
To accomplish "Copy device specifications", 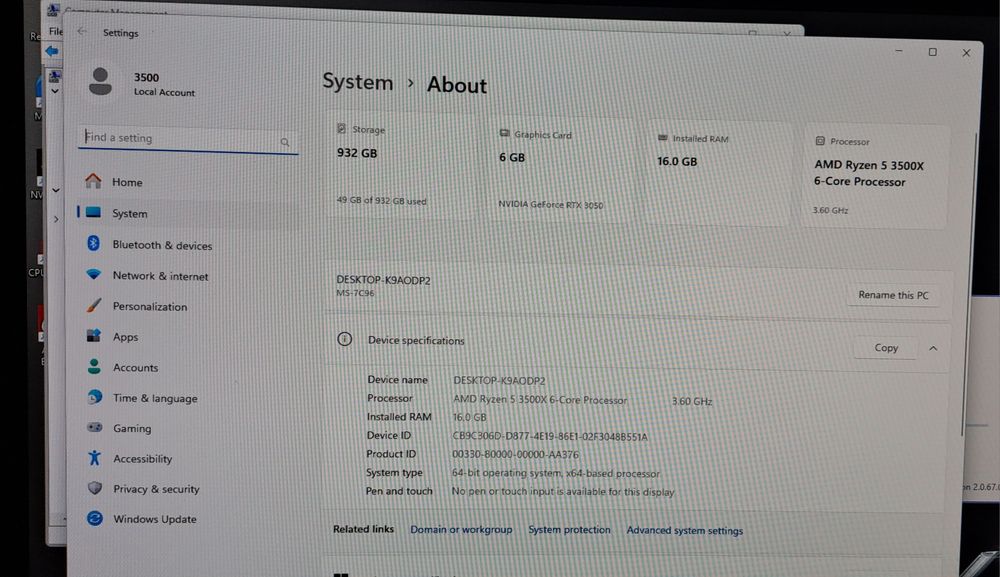I will 886,347.
